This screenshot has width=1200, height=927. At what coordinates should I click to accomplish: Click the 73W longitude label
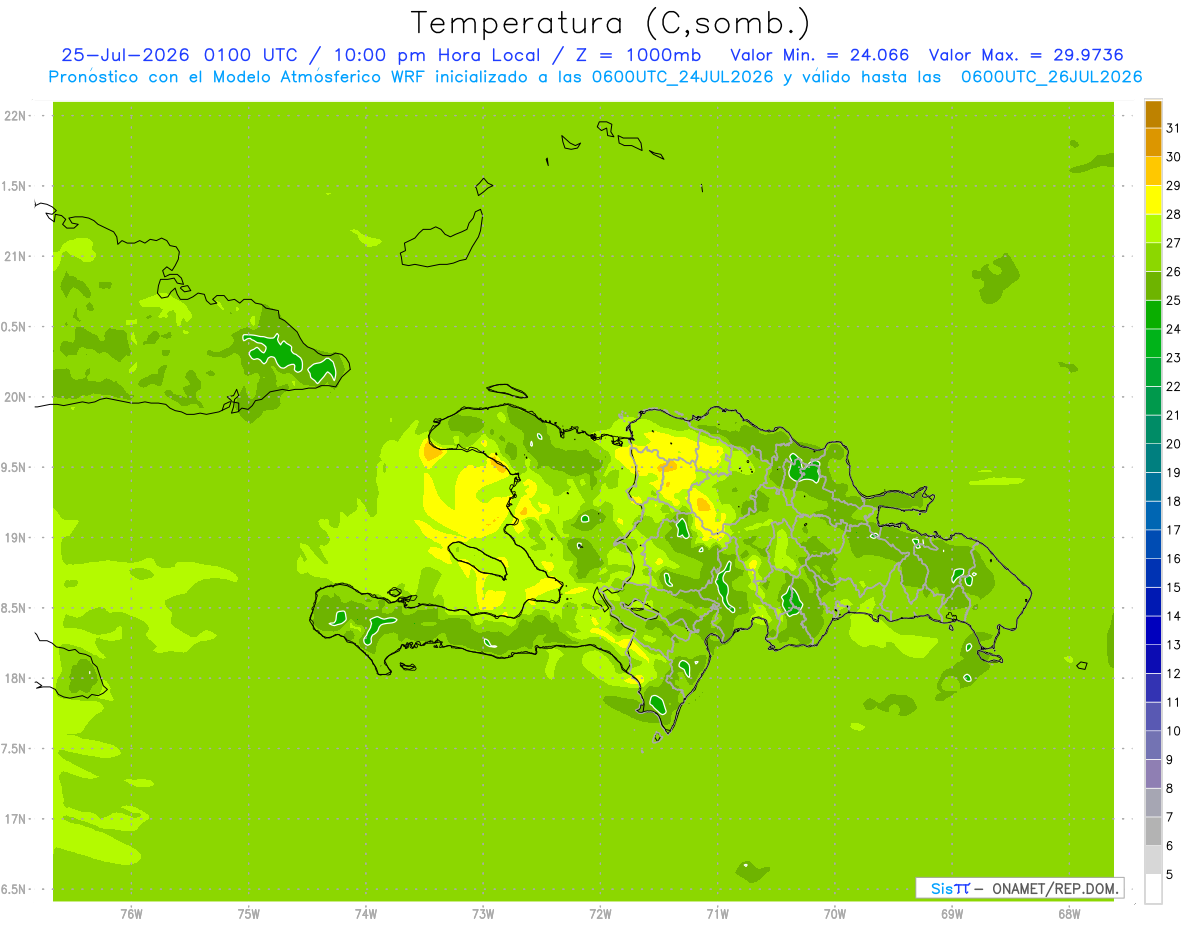click(x=483, y=914)
